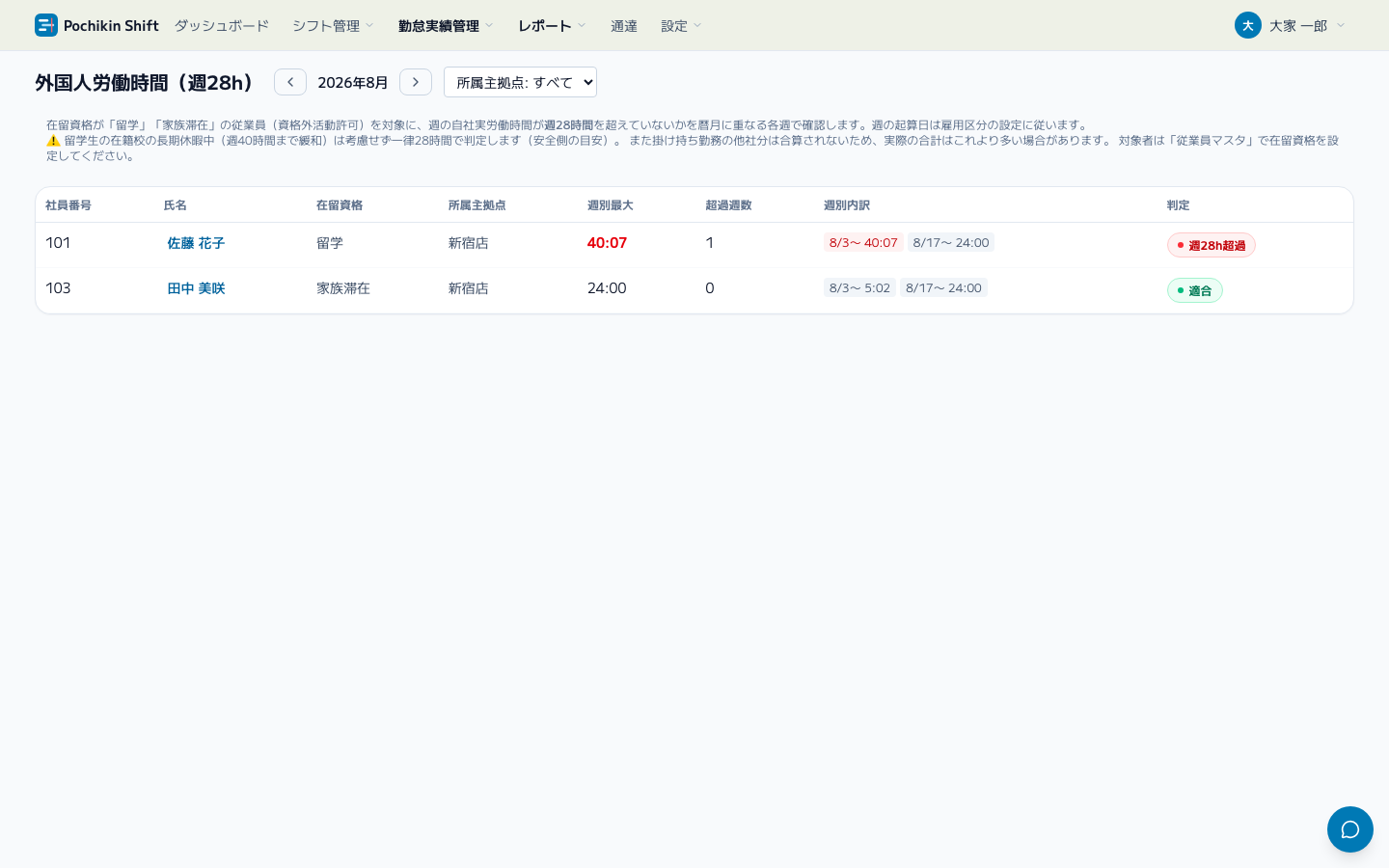Viewport: 1389px width, 868px height.
Task: Click week chip 8/3〜 40:07
Action: pos(863,242)
